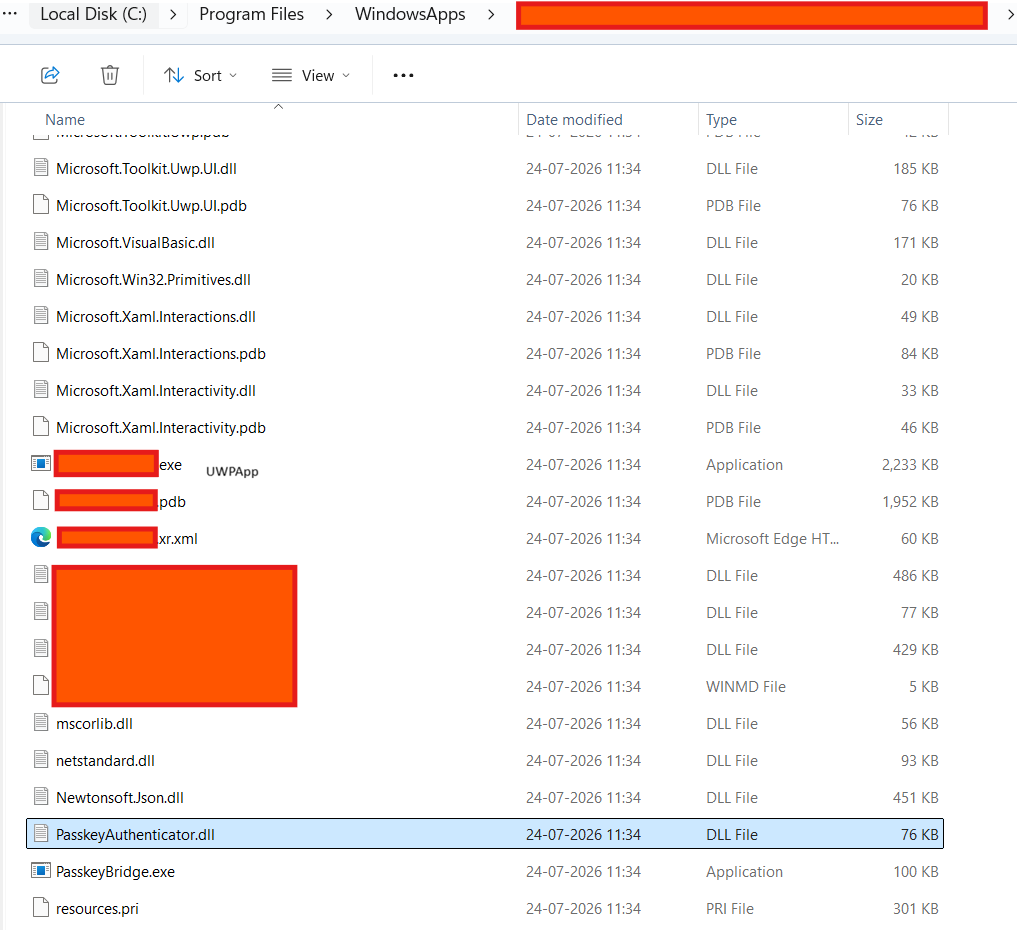Sort by Date modified column header
1017x930 pixels.
[574, 120]
